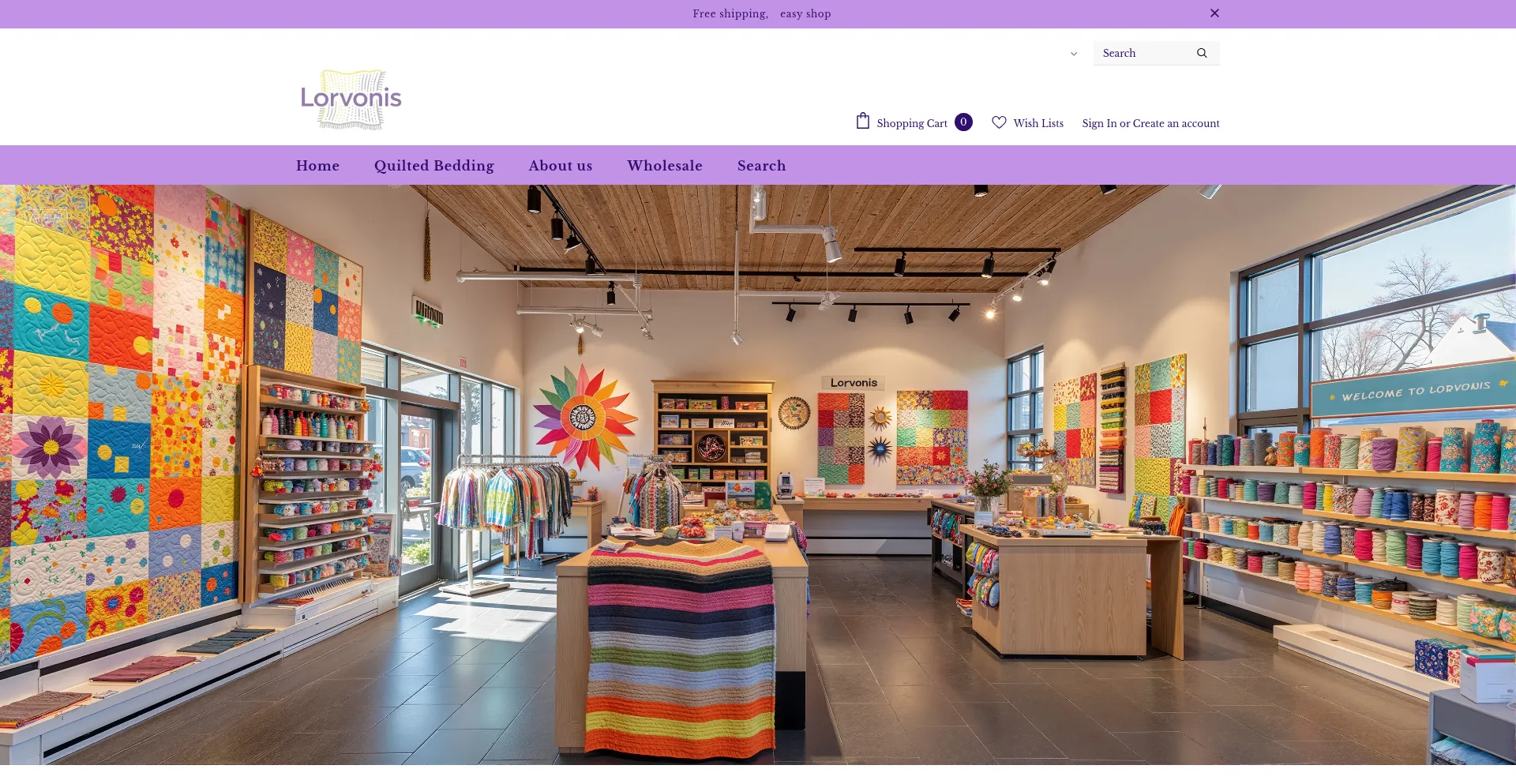Click the wish list heart icon

coord(999,122)
